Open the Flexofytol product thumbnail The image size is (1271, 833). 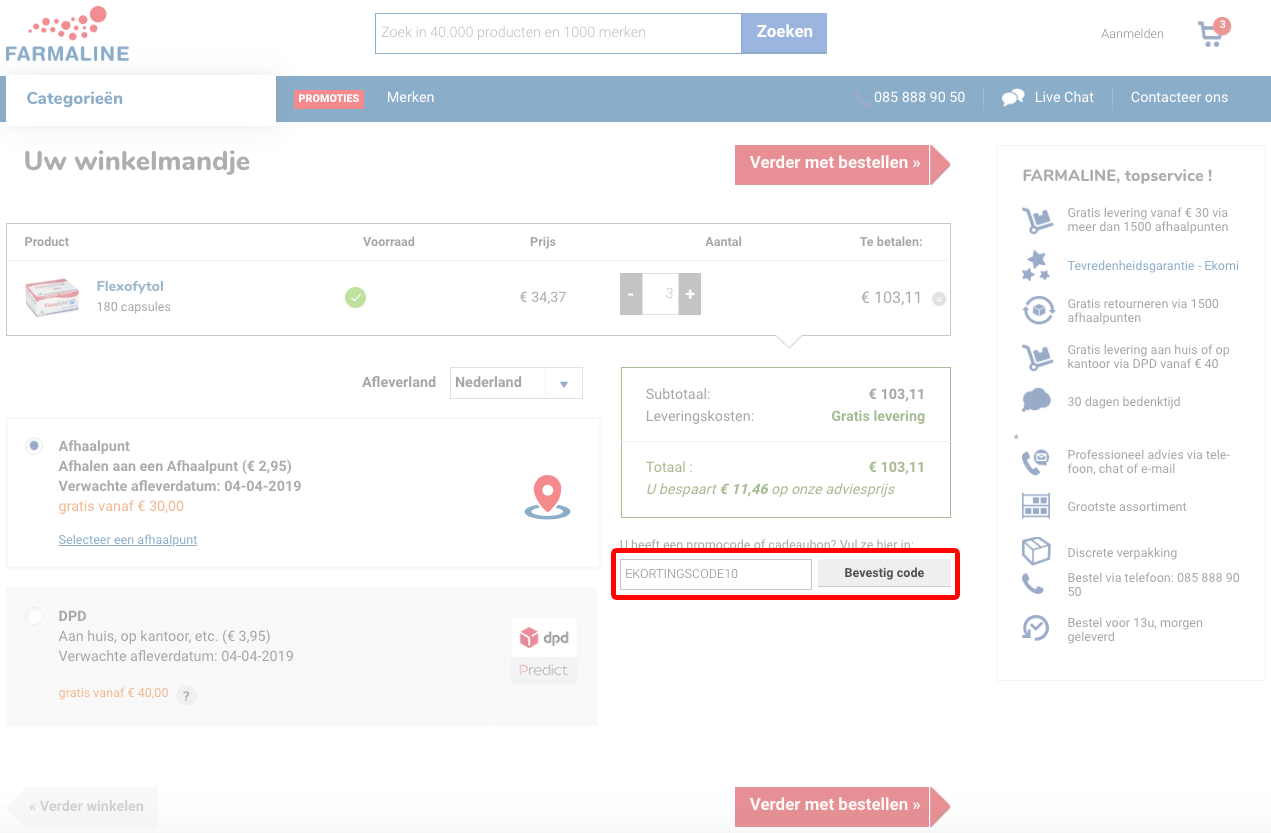[x=53, y=297]
